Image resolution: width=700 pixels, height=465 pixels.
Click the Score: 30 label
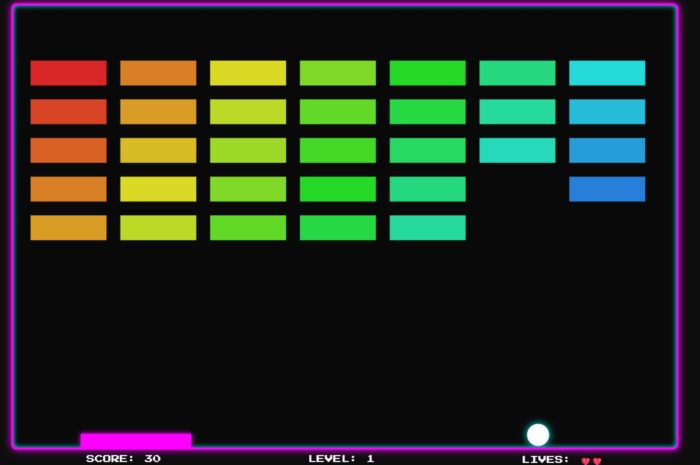(123, 459)
